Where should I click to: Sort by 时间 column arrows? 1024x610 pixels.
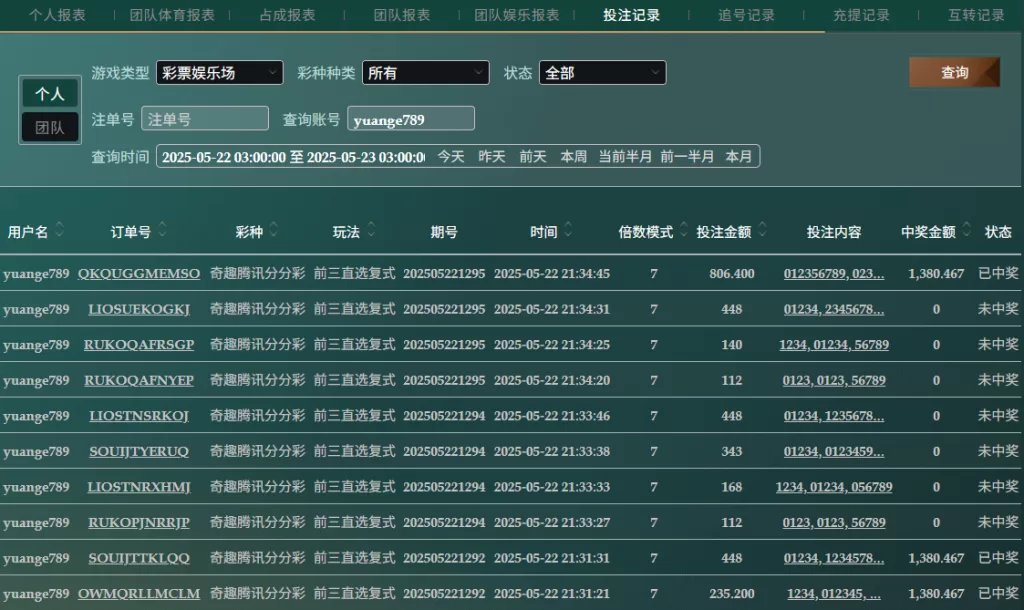tap(568, 230)
